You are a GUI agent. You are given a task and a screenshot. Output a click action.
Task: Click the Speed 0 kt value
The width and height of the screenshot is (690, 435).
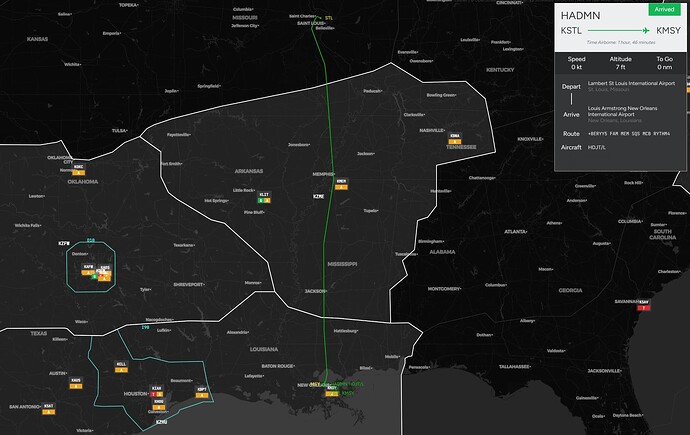[576, 67]
